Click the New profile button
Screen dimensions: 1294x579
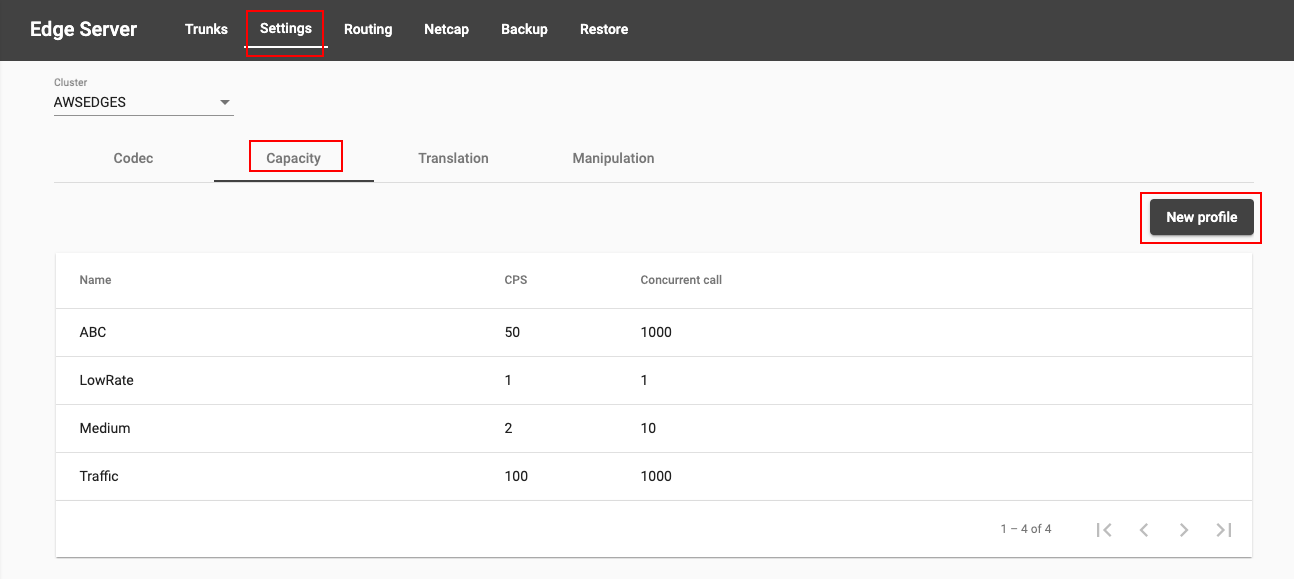[x=1202, y=217]
